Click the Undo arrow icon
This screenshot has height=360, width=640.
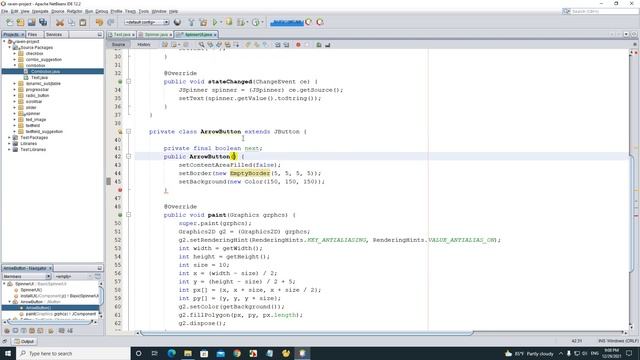[99, 22]
